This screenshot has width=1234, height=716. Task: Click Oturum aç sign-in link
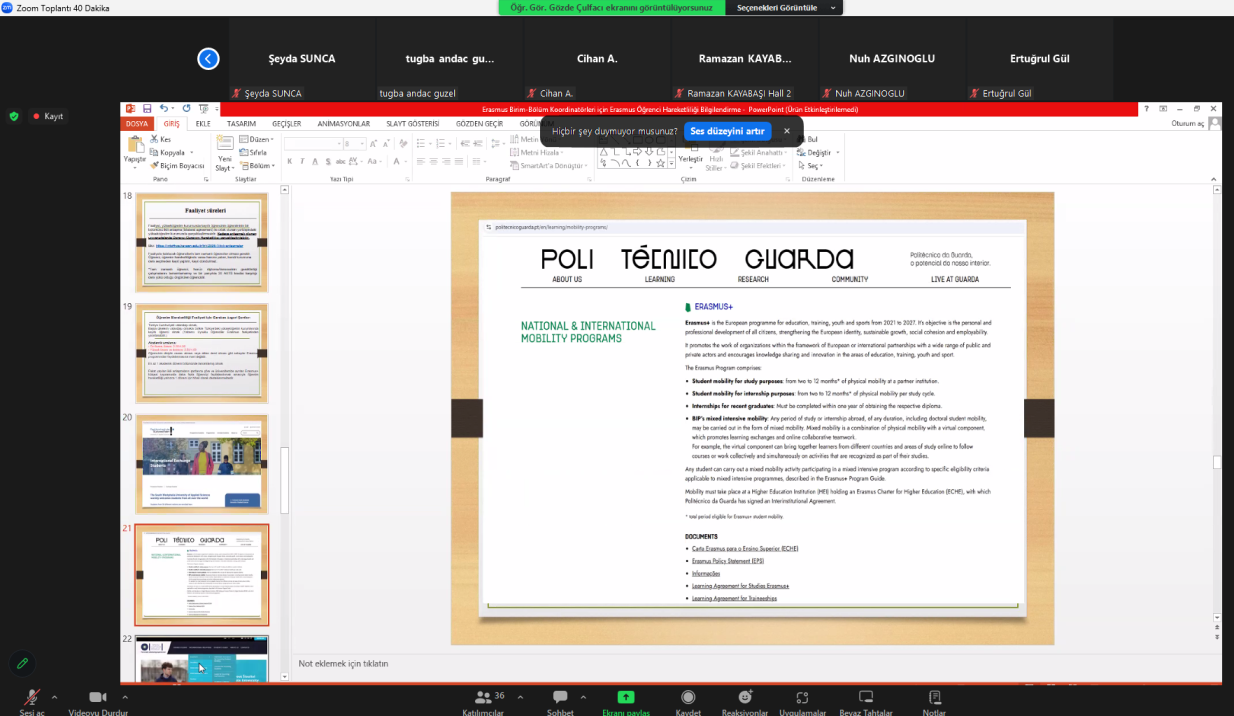[1189, 123]
